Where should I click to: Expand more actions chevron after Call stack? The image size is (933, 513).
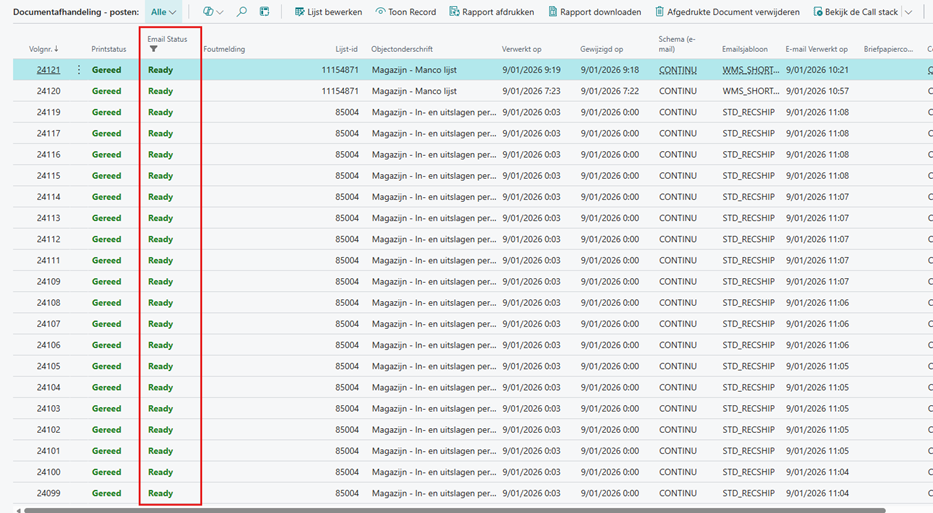click(908, 12)
